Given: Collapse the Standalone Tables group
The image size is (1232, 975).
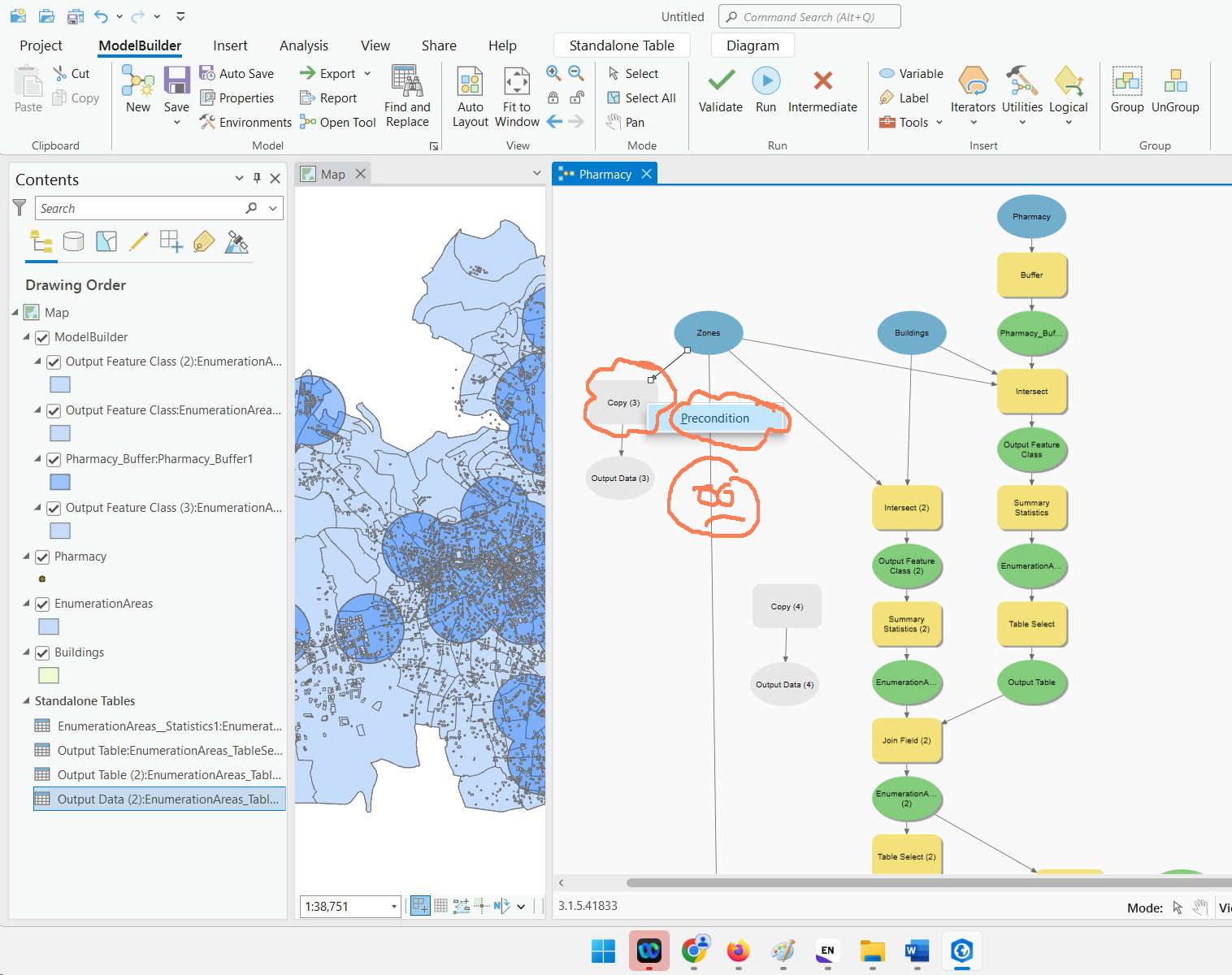Looking at the screenshot, I should click(x=26, y=700).
